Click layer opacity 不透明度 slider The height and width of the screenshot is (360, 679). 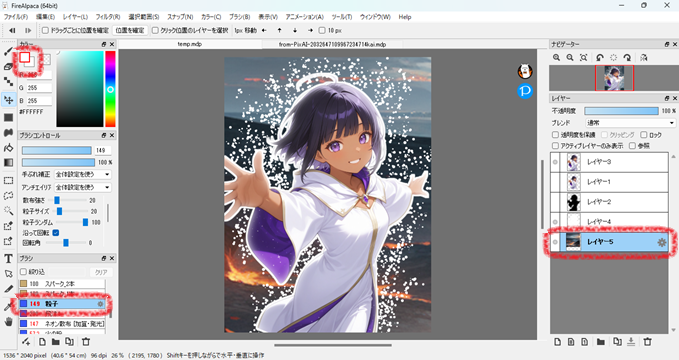(x=621, y=111)
